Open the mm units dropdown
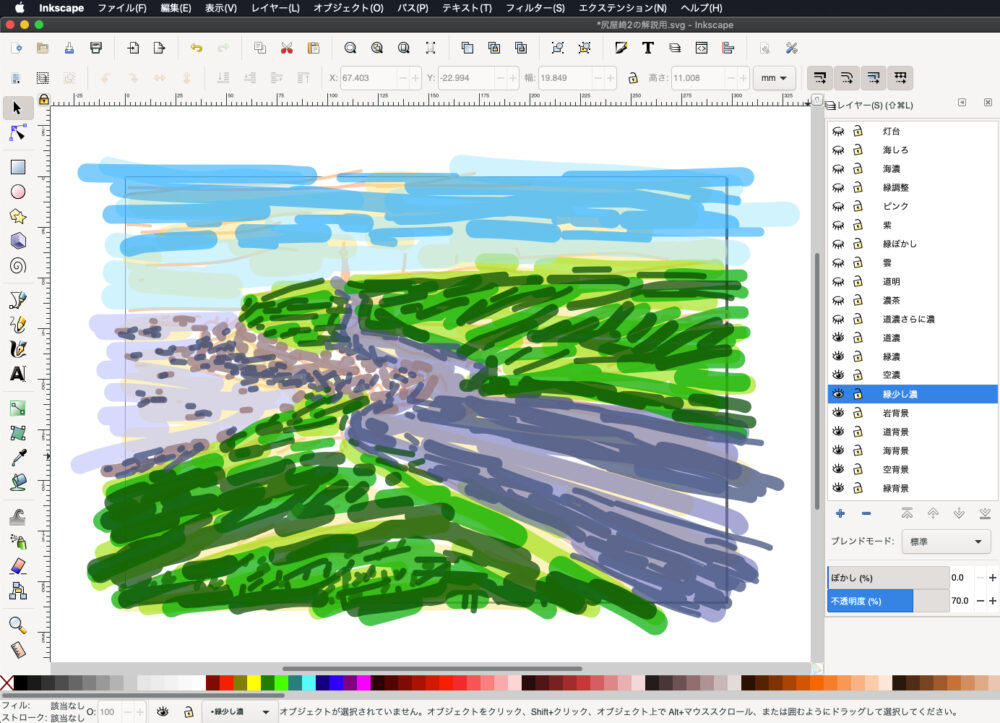 [774, 77]
